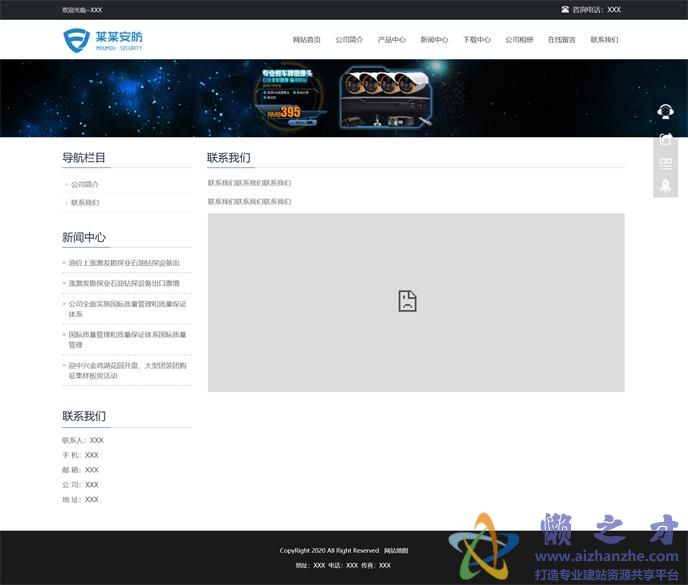Click the 手机: XXX contact line
The image size is (688, 585).
pyautogui.click(x=80, y=455)
